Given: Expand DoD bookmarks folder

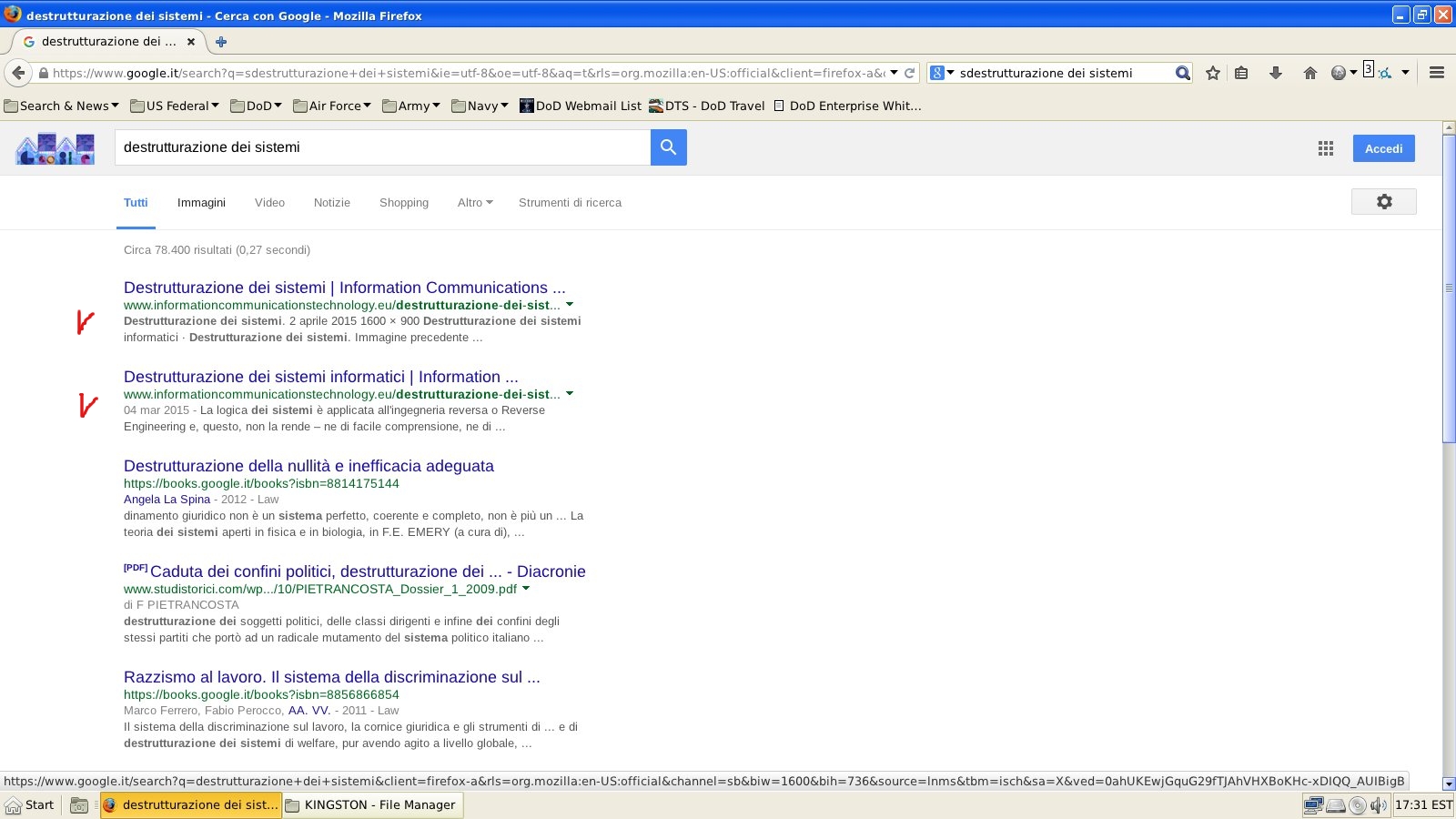Looking at the screenshot, I should [257, 106].
